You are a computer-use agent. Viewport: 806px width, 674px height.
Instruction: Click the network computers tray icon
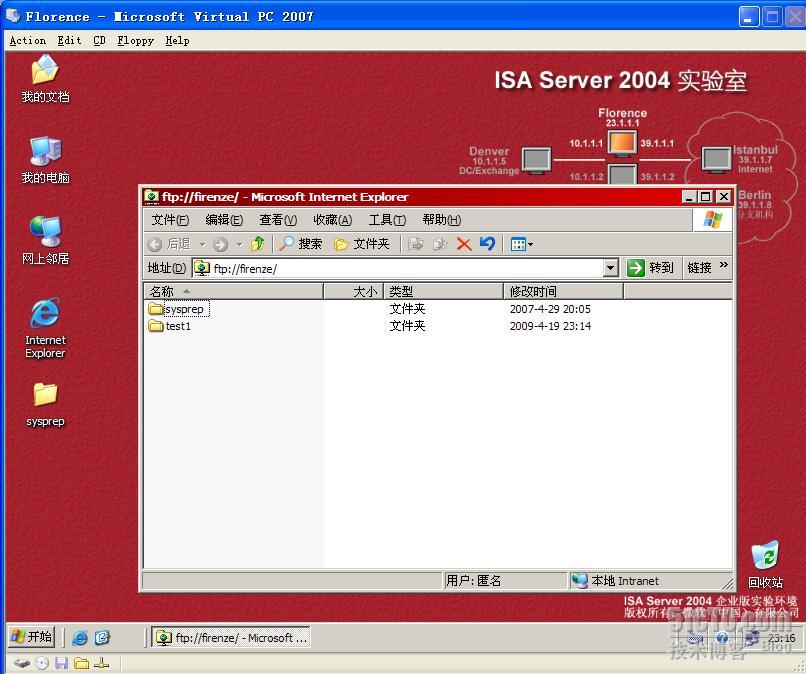pyautogui.click(x=752, y=638)
